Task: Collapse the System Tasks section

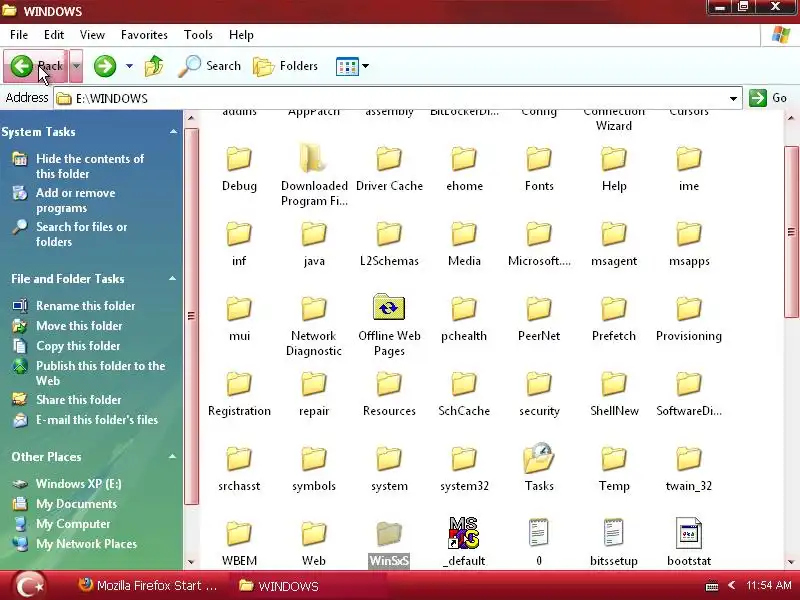Action: [x=173, y=132]
